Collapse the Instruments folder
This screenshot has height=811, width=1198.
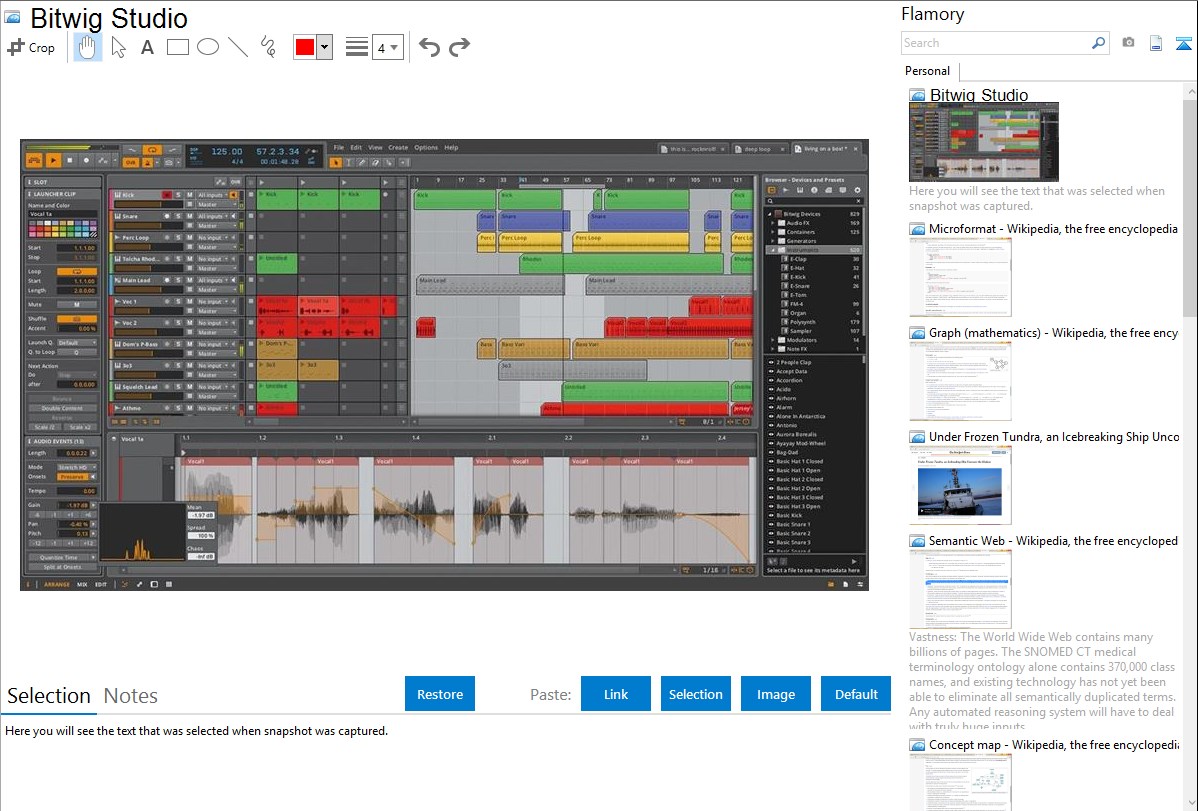coord(773,250)
